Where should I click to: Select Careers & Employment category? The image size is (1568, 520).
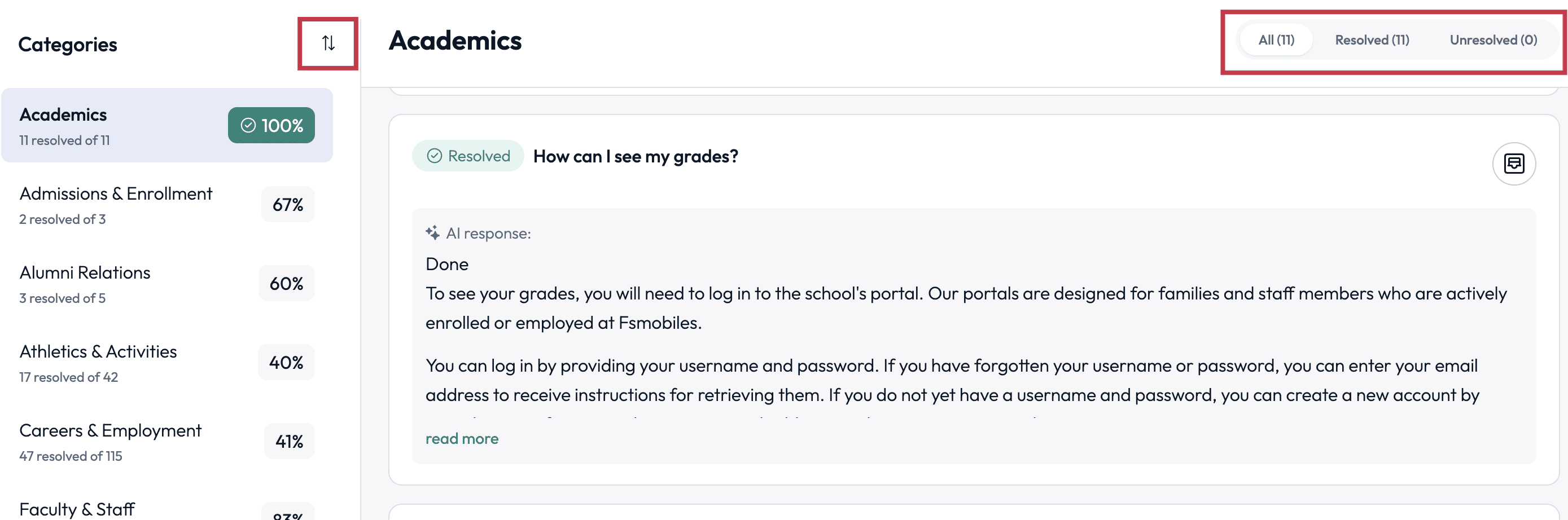(167, 442)
